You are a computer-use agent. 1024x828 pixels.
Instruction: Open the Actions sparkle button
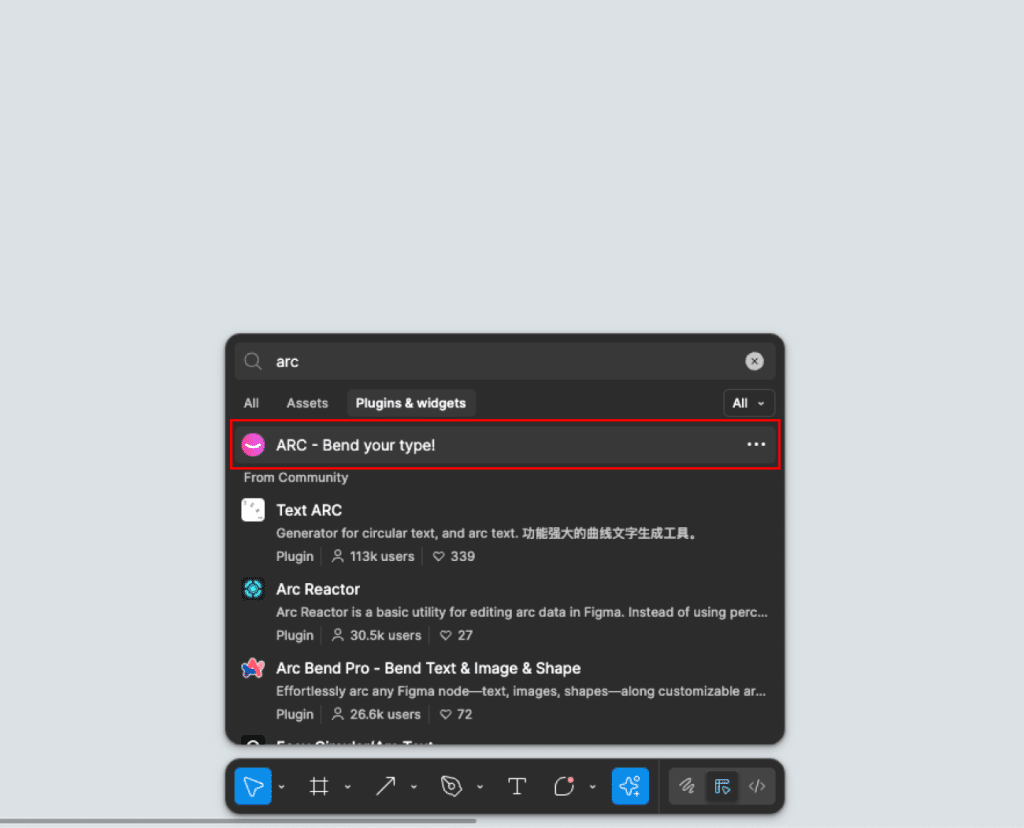point(630,786)
